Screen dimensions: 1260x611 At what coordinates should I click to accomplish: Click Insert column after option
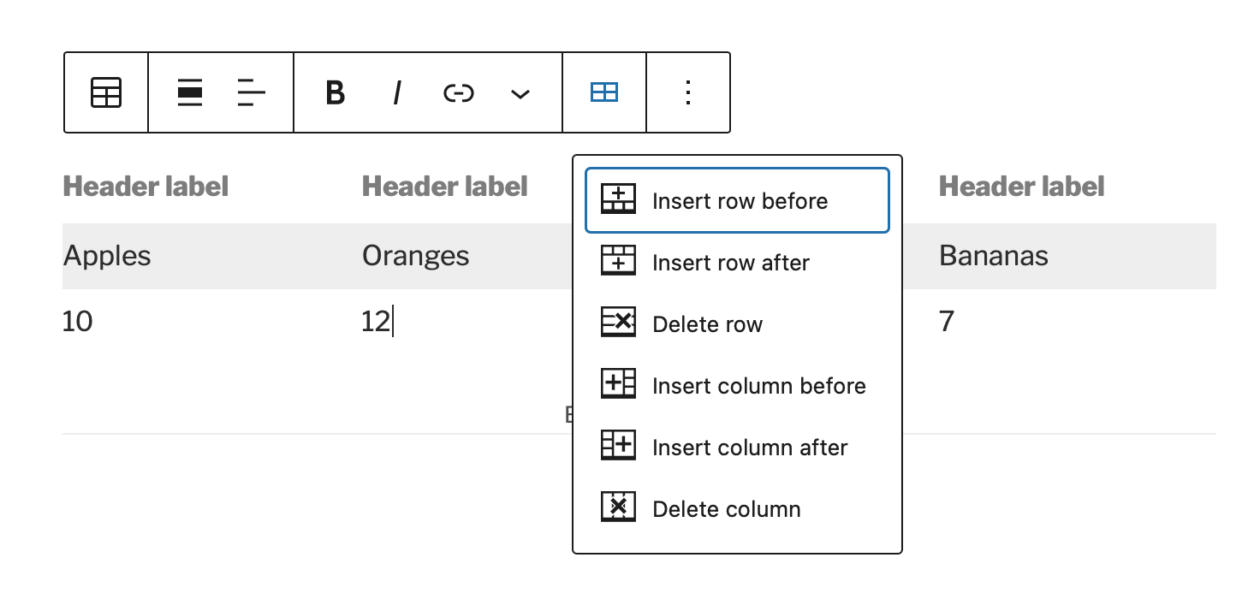tap(749, 448)
